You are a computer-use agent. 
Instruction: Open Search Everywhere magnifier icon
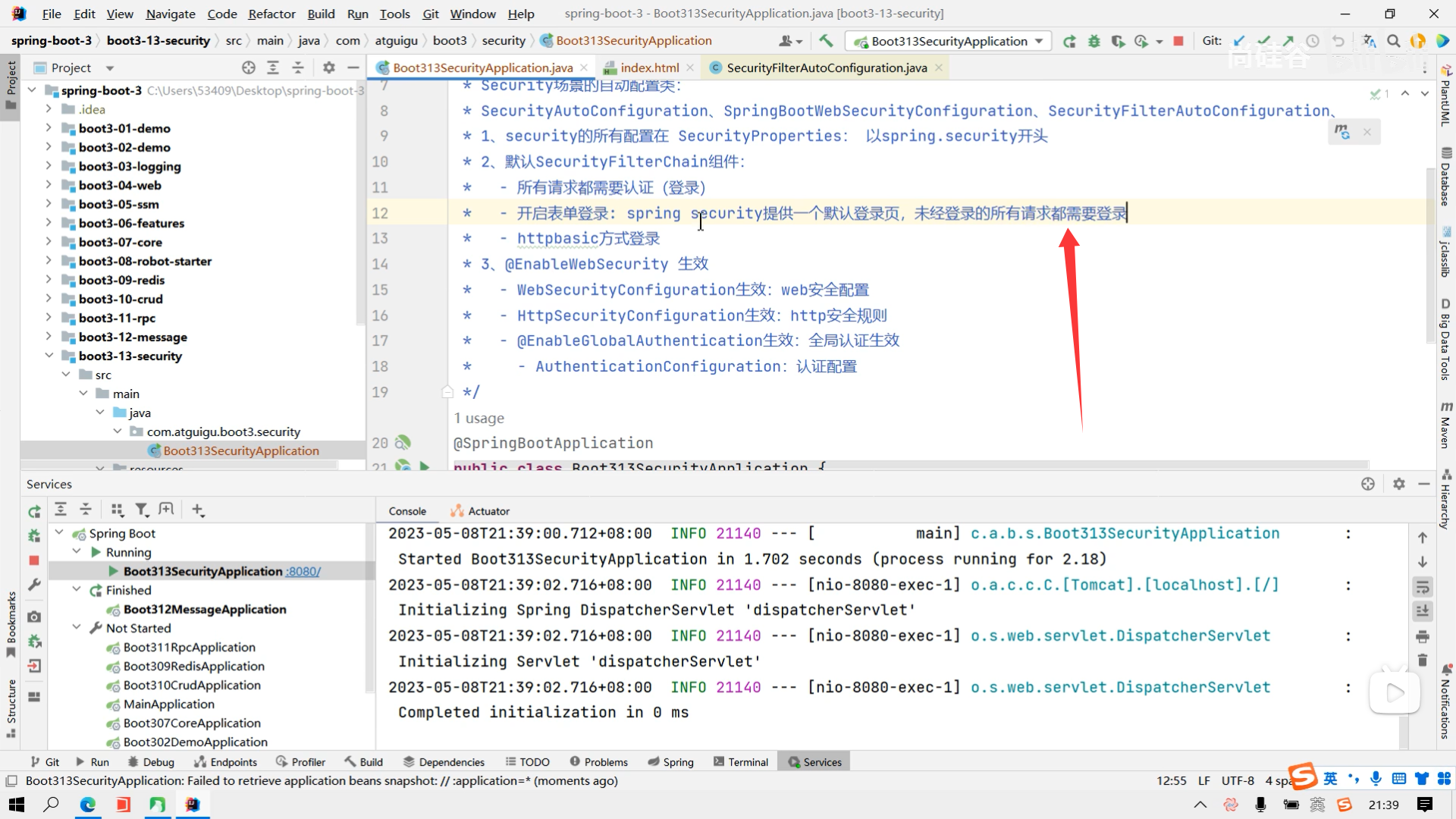click(1393, 41)
